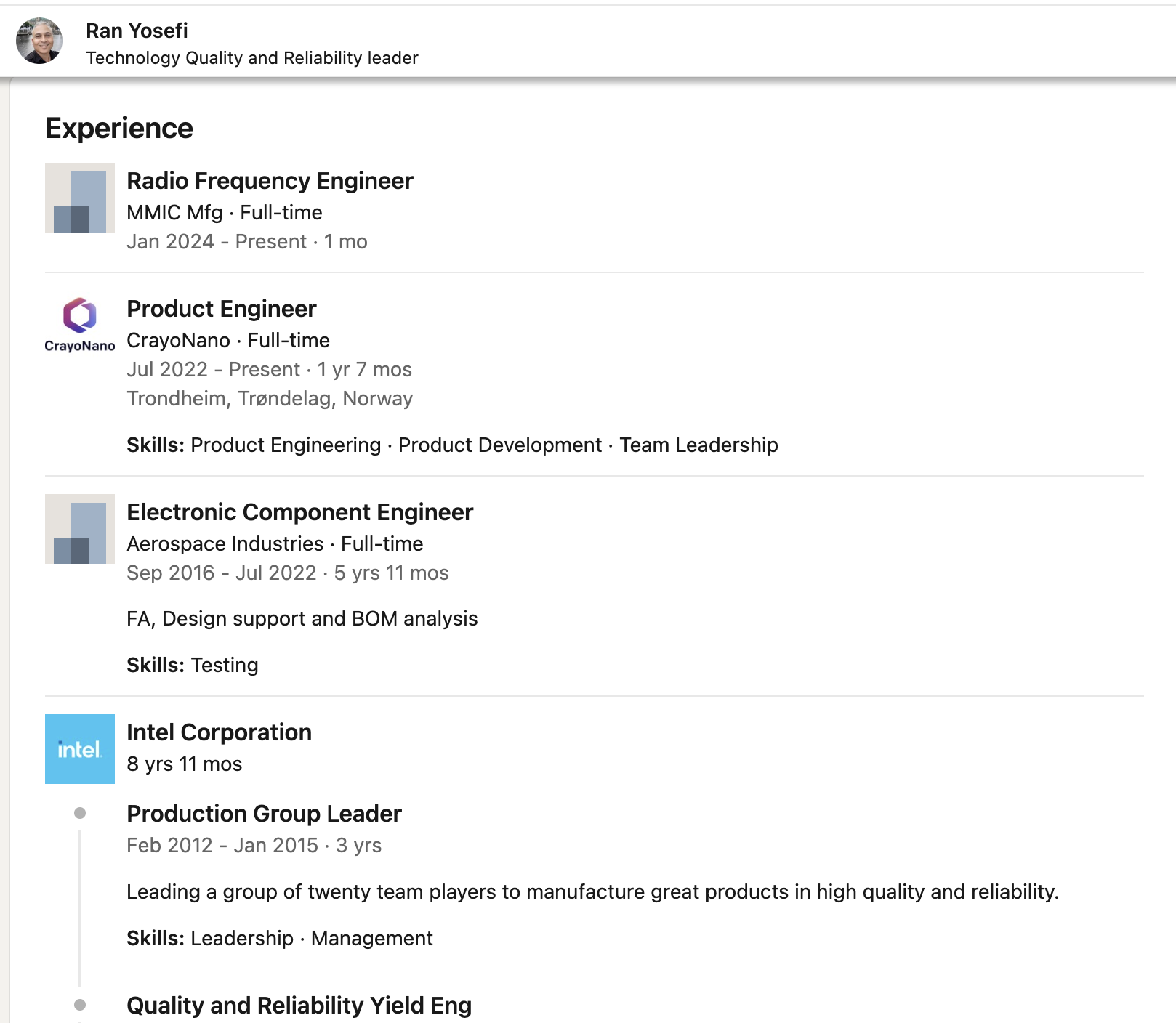
Task: Open the Electronic Component Engineer position
Action: tap(299, 512)
